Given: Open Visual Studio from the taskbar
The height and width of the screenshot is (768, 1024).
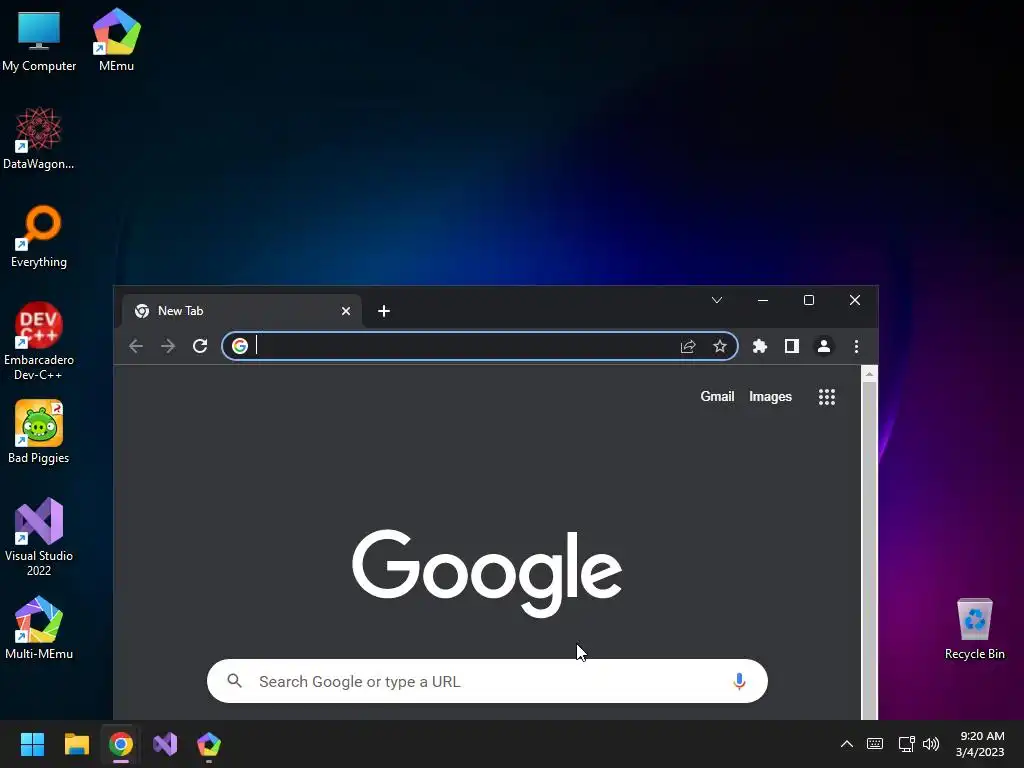Looking at the screenshot, I should (165, 744).
